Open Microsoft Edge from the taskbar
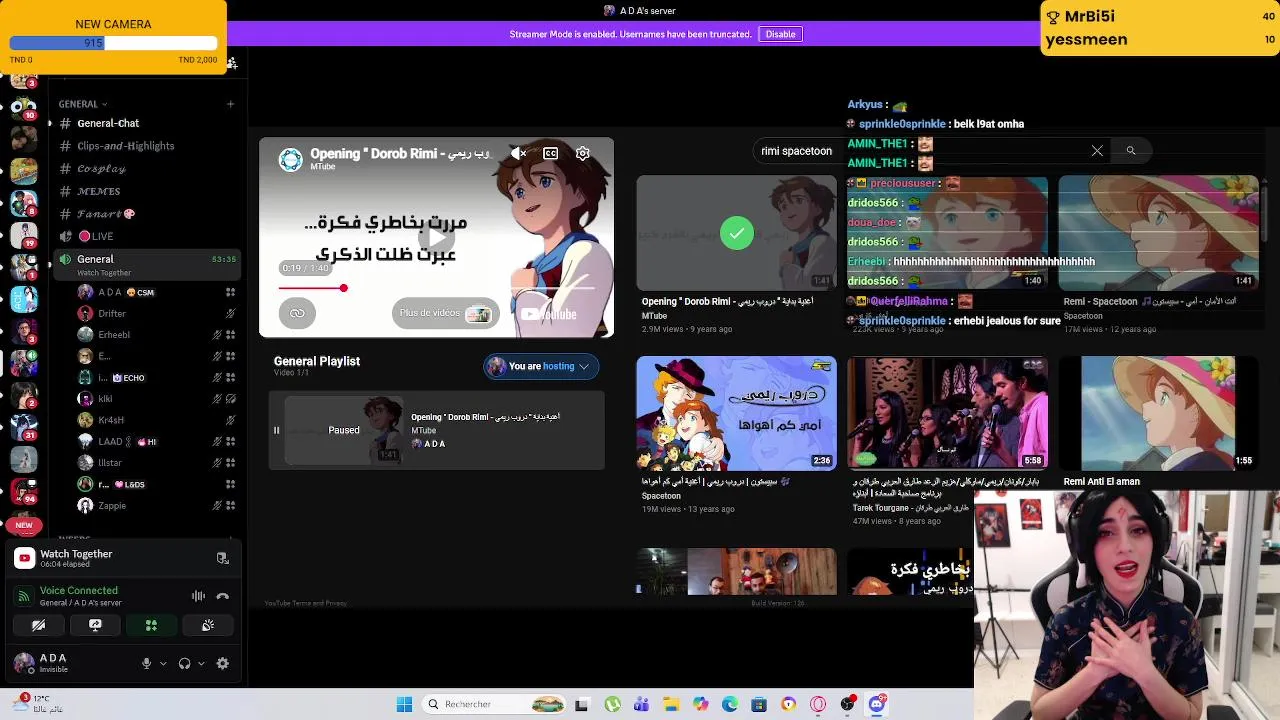 tap(730, 704)
